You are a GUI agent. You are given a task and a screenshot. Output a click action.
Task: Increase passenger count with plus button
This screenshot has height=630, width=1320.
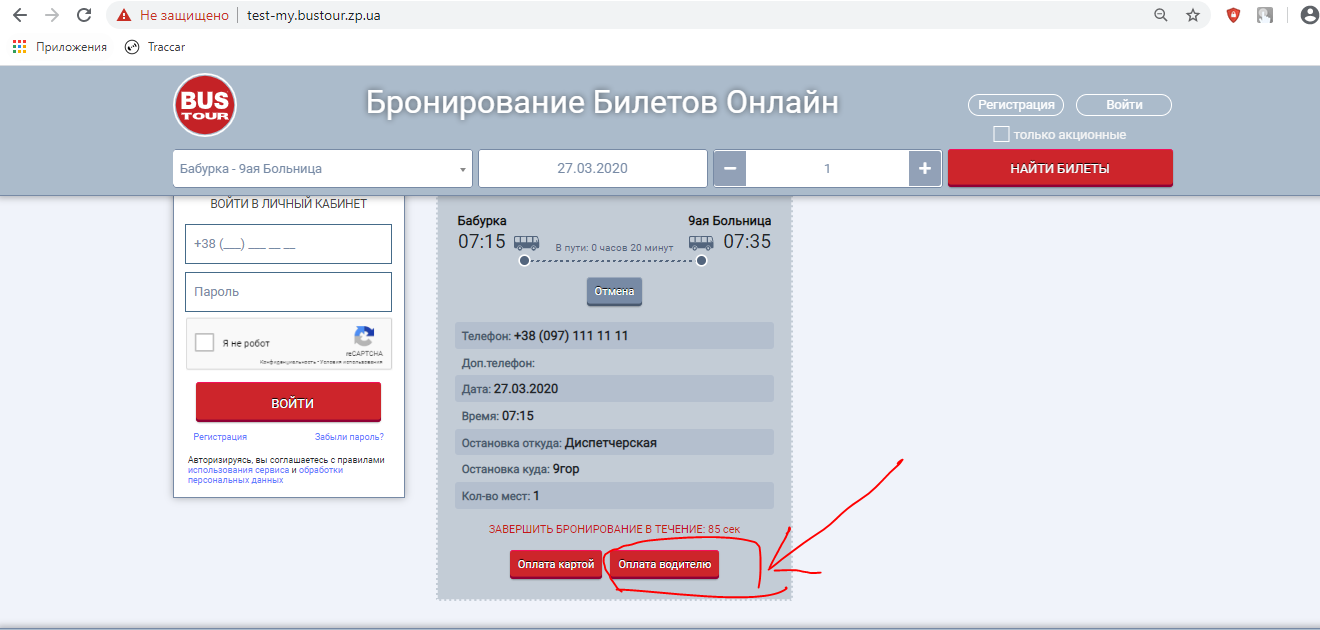point(925,169)
